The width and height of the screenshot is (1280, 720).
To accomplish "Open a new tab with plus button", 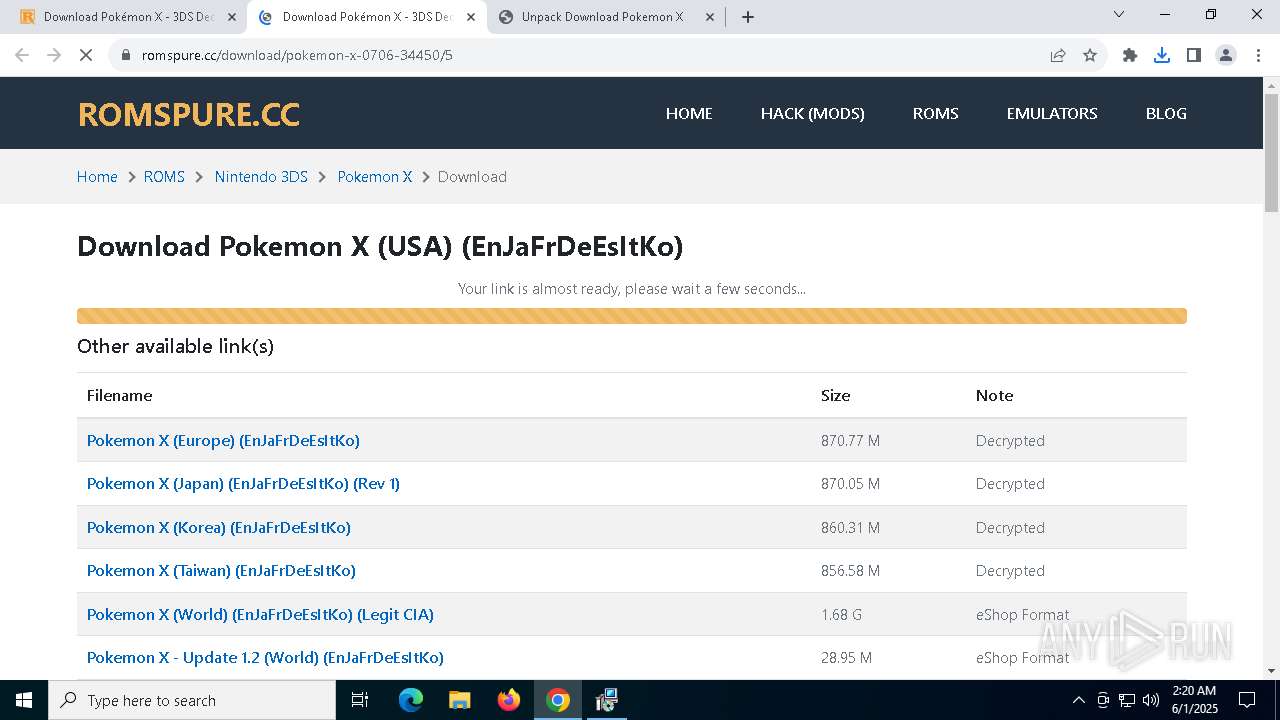I will pos(748,16).
